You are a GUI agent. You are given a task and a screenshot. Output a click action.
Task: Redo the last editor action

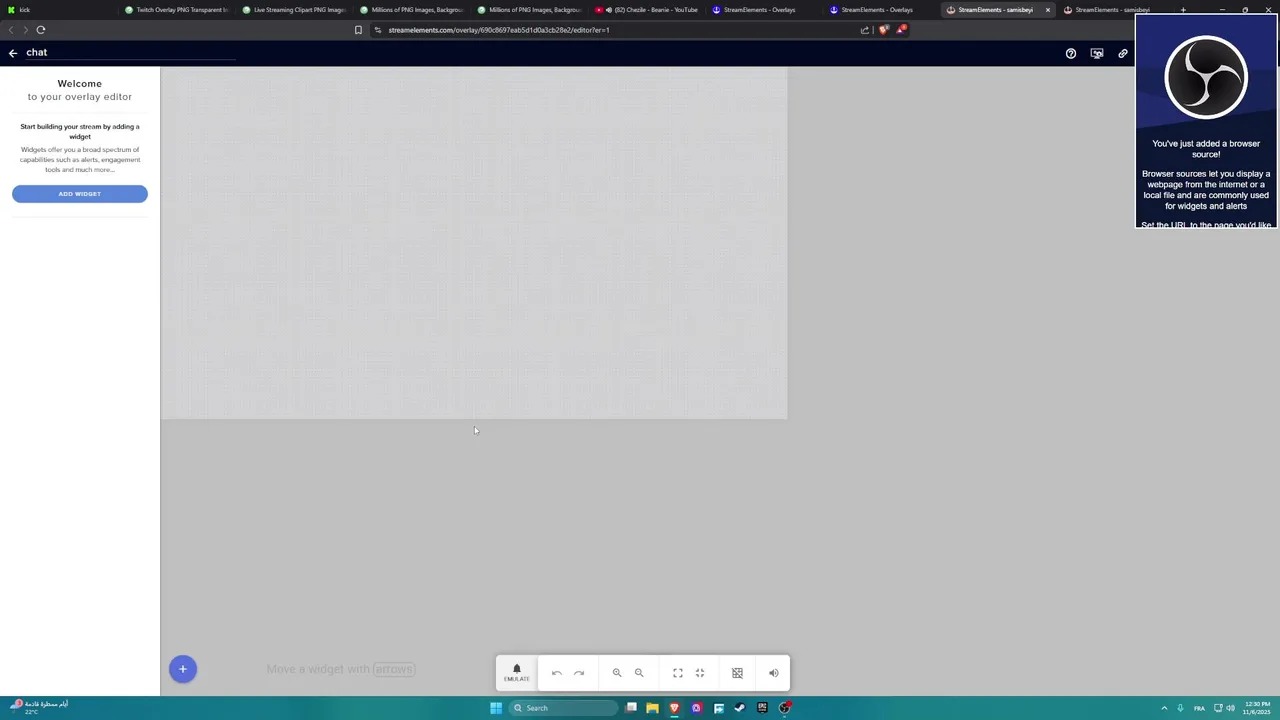coord(579,673)
